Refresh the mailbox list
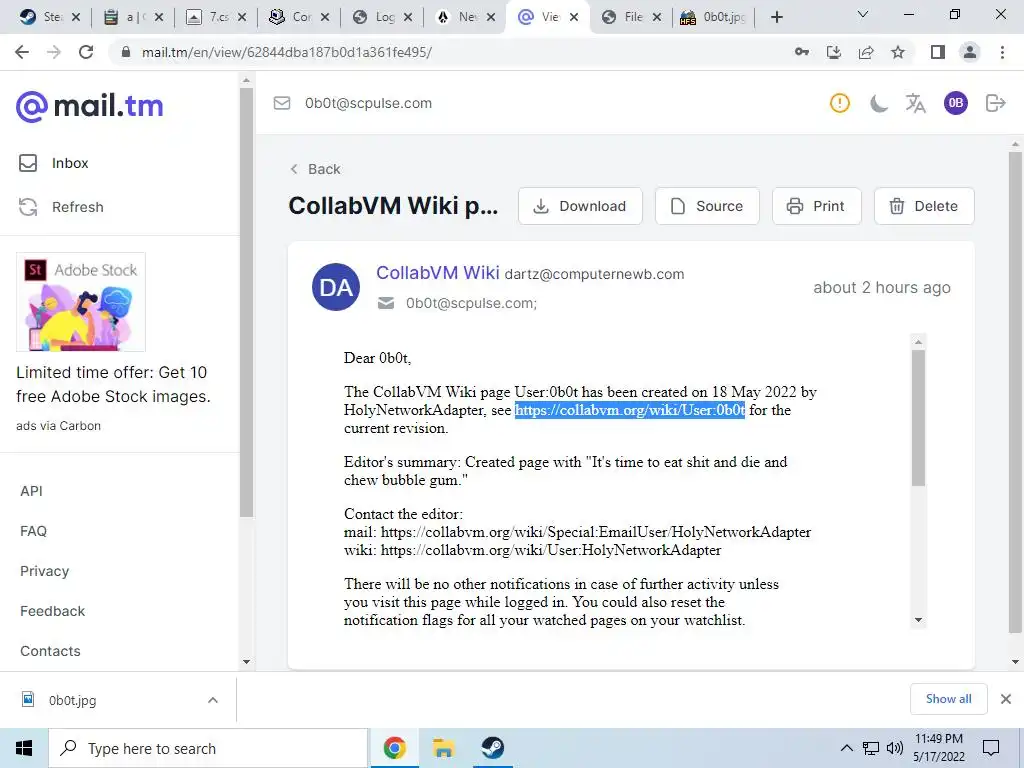The height and width of the screenshot is (768, 1024). click(61, 207)
